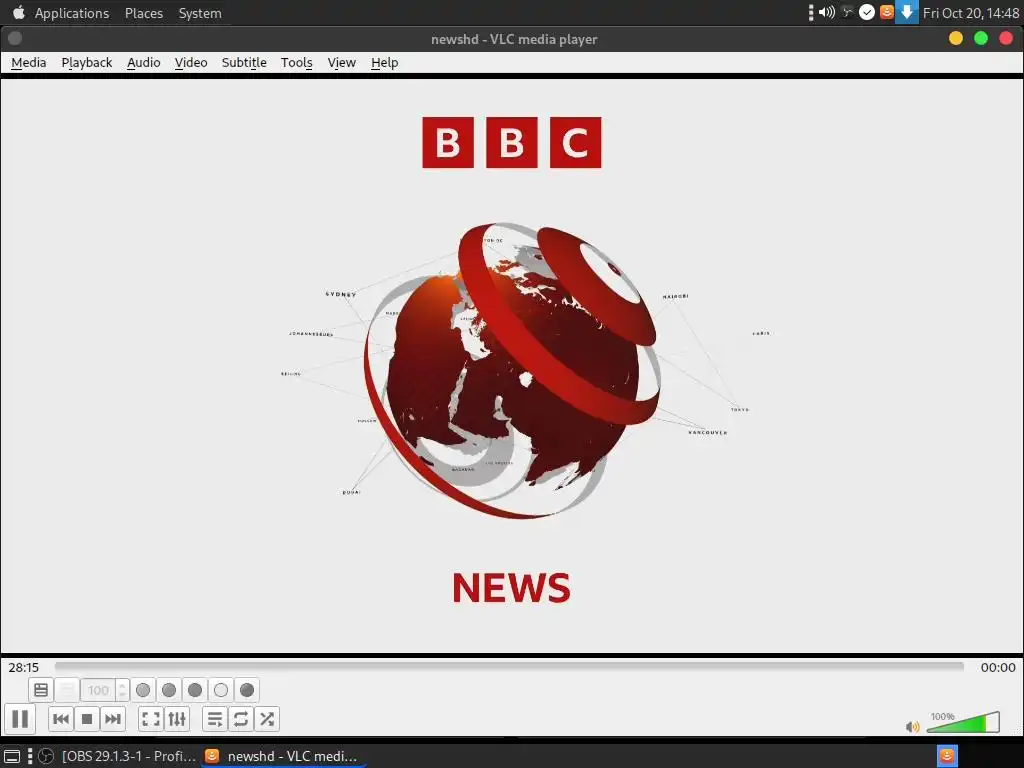Image resolution: width=1024 pixels, height=768 pixels.
Task: Open the Video menu
Action: pyautogui.click(x=191, y=62)
